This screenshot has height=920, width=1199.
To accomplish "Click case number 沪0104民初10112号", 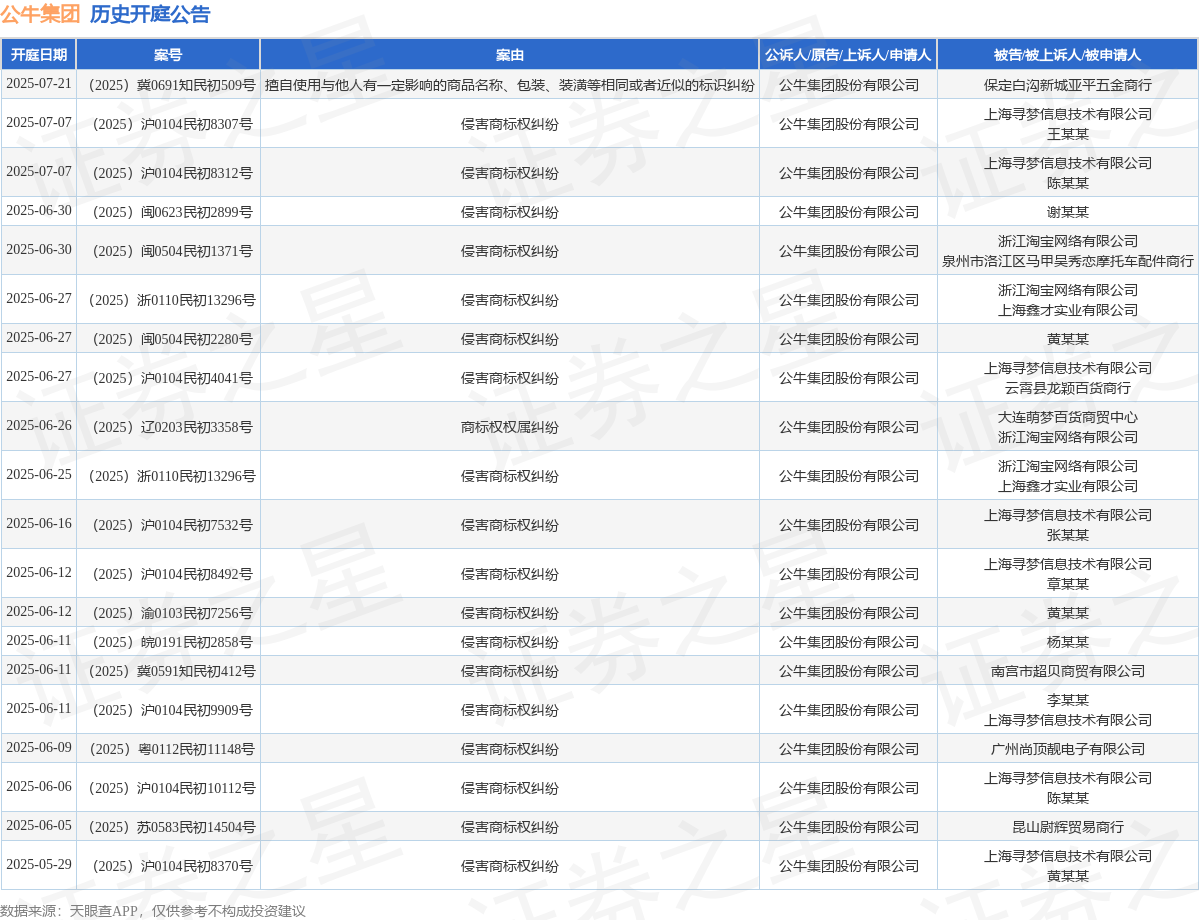I will coord(168,788).
